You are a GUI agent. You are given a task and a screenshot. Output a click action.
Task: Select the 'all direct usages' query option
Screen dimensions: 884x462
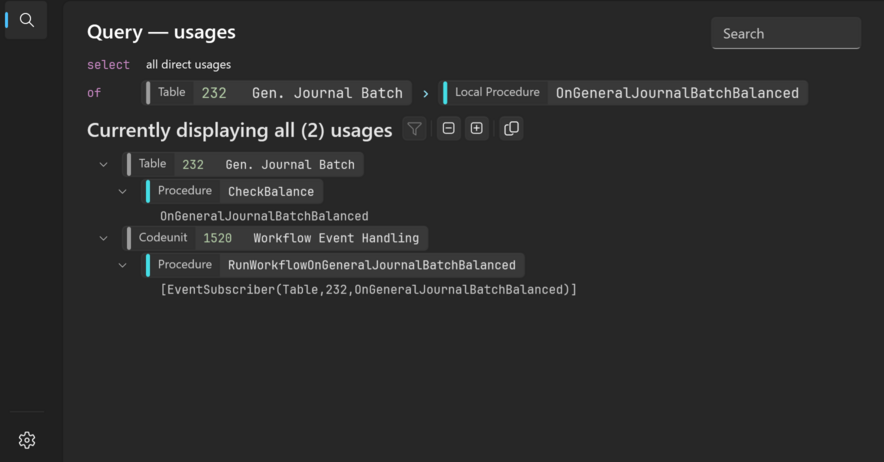[188, 64]
